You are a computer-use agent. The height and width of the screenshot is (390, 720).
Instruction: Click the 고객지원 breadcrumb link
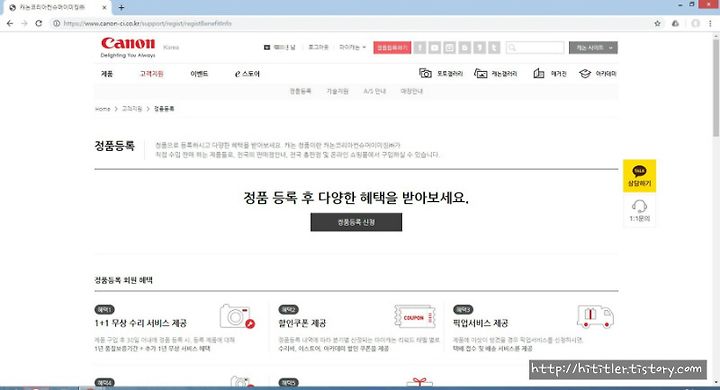coord(132,109)
